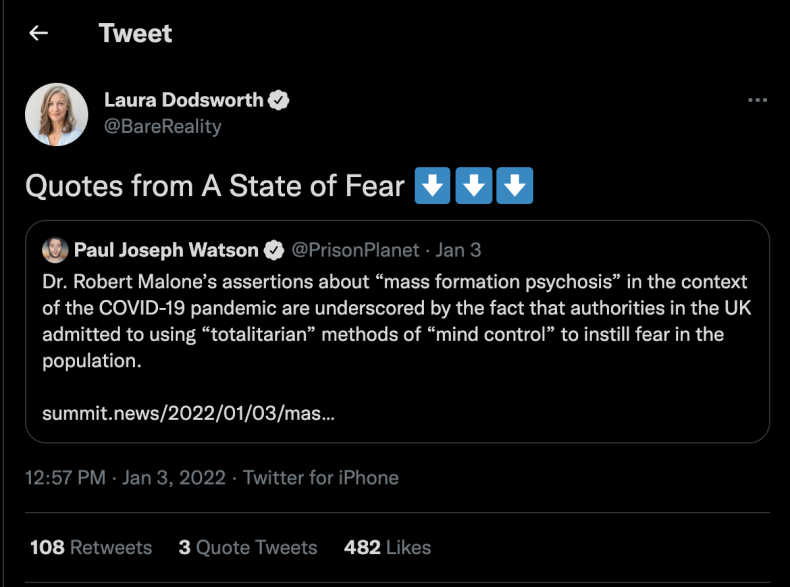Click Laura Dodsworth's profile picture
Viewport: 790px width, 587px height.
[56, 114]
